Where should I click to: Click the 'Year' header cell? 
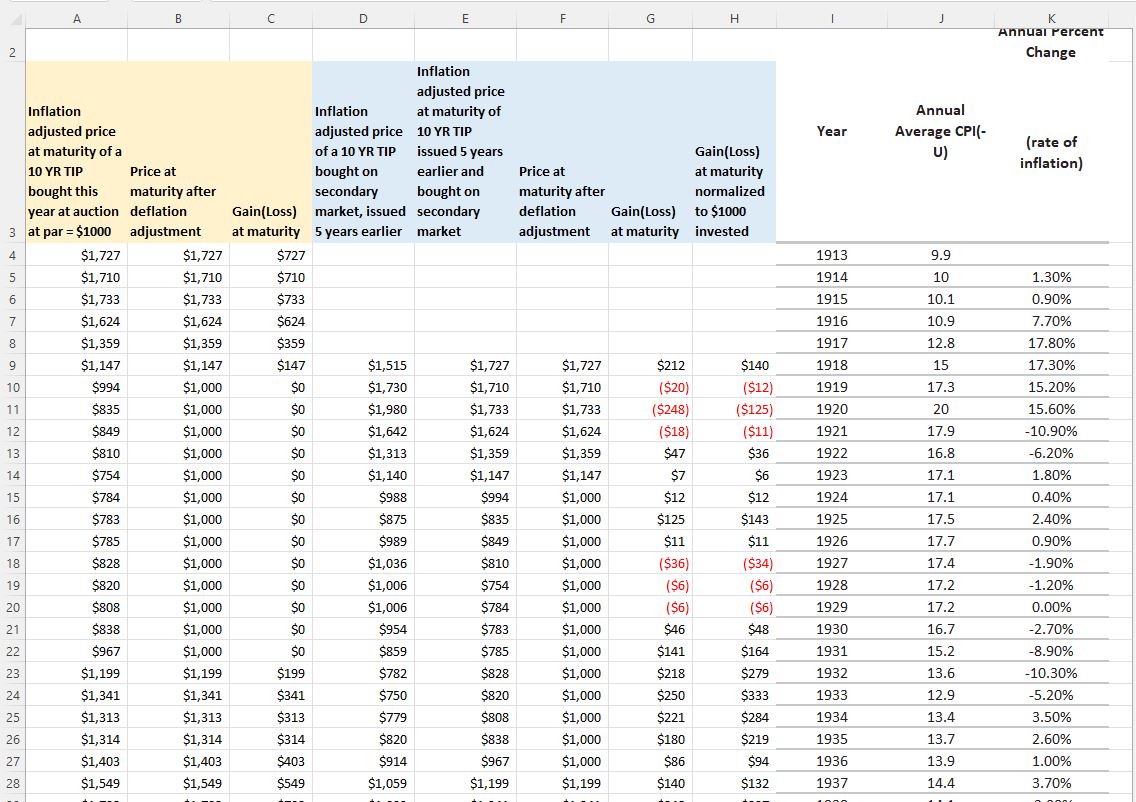click(832, 131)
